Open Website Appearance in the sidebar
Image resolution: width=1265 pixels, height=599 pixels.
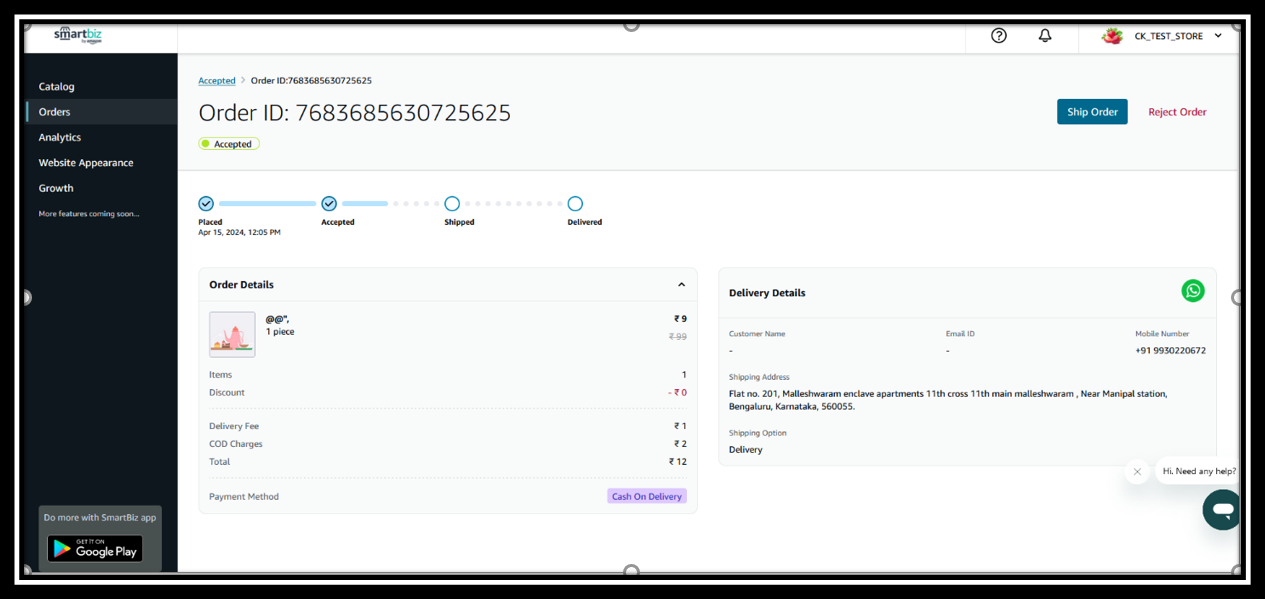86,163
